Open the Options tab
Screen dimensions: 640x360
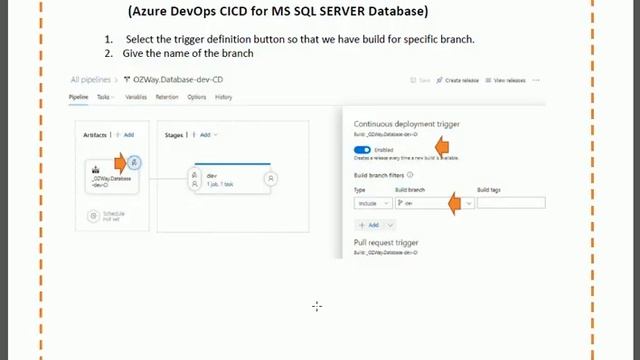tap(197, 97)
